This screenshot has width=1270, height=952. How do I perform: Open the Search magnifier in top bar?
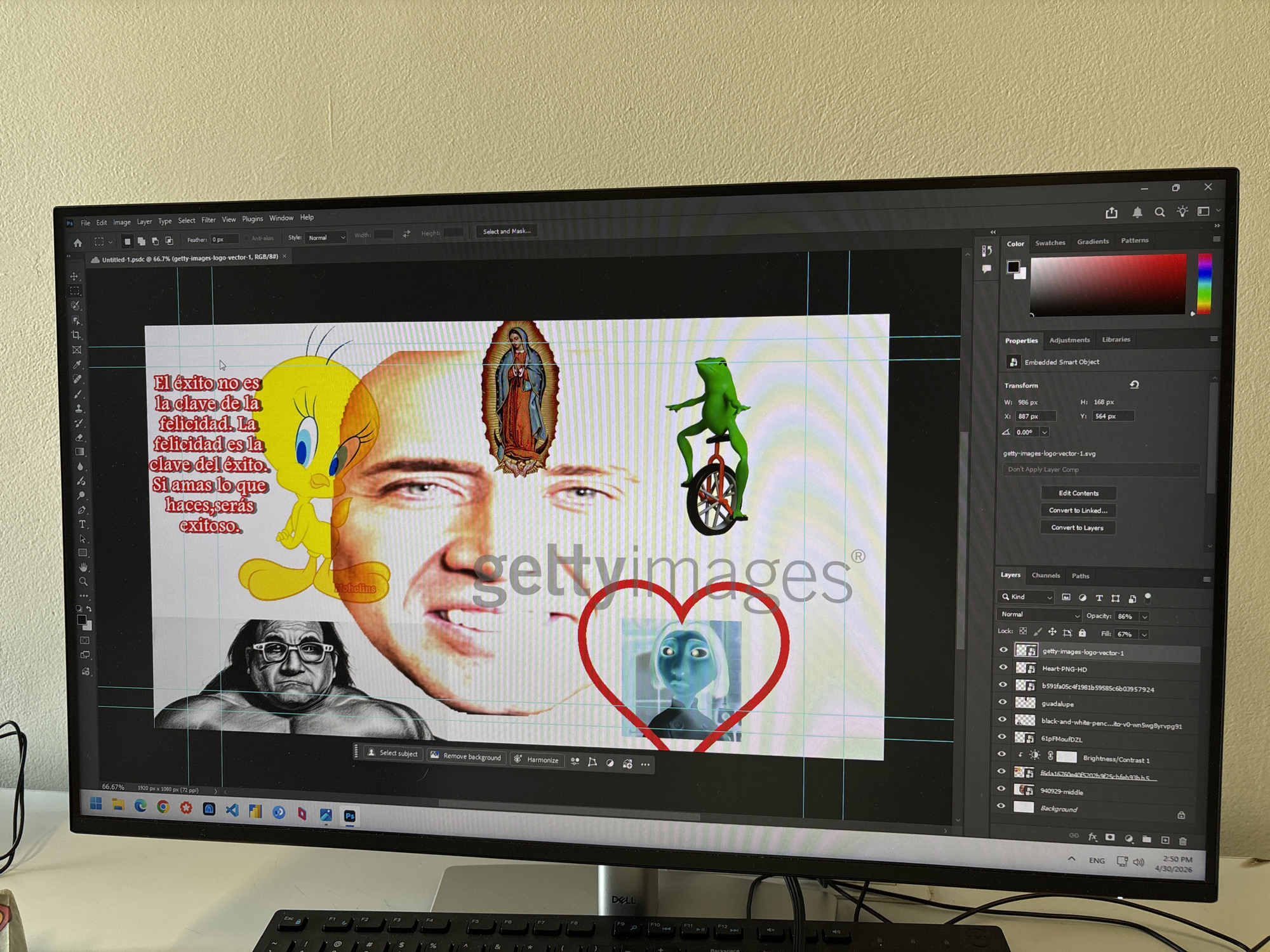click(1160, 213)
